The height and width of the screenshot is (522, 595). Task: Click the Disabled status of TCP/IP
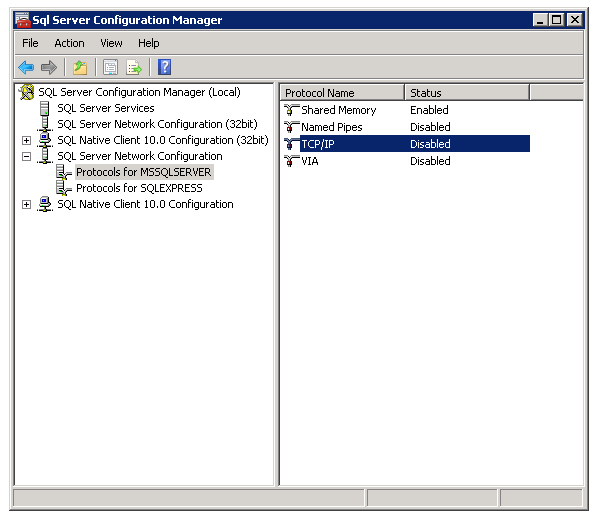(430, 144)
